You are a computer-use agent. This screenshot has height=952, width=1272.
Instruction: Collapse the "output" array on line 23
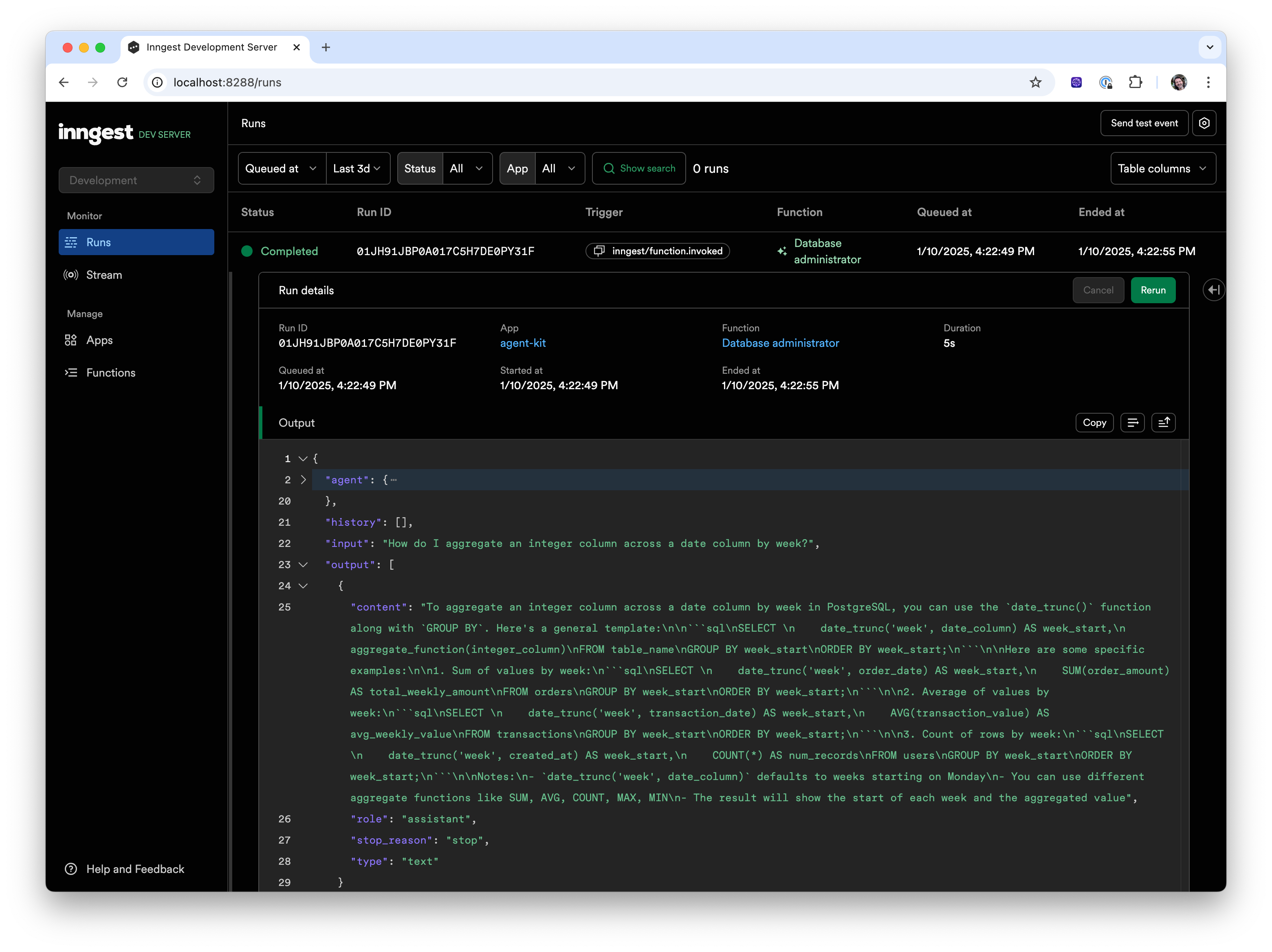pyautogui.click(x=303, y=565)
